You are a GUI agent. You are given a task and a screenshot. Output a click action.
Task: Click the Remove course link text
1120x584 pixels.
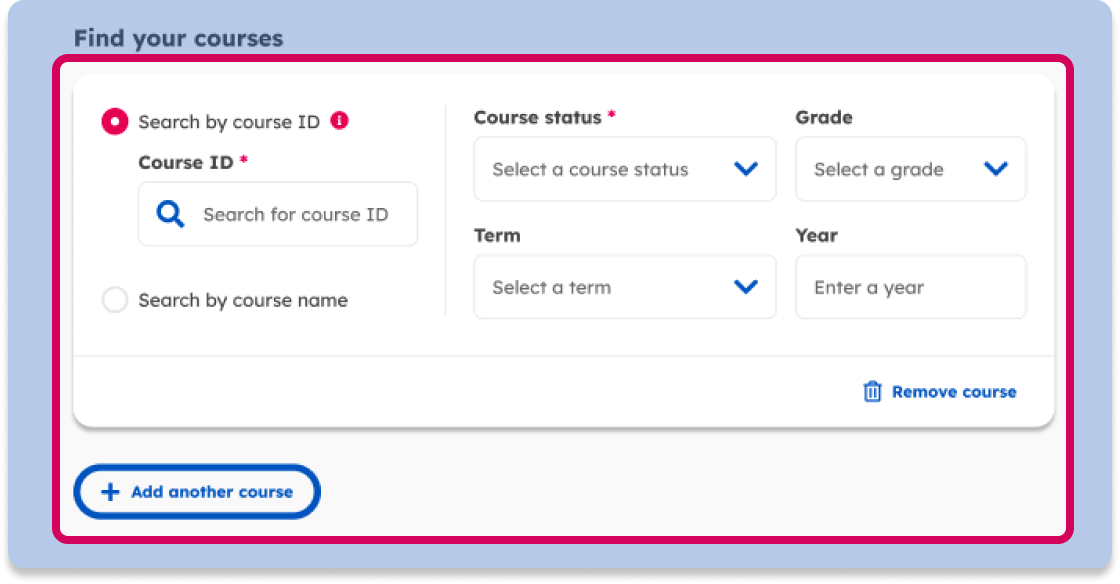[954, 392]
